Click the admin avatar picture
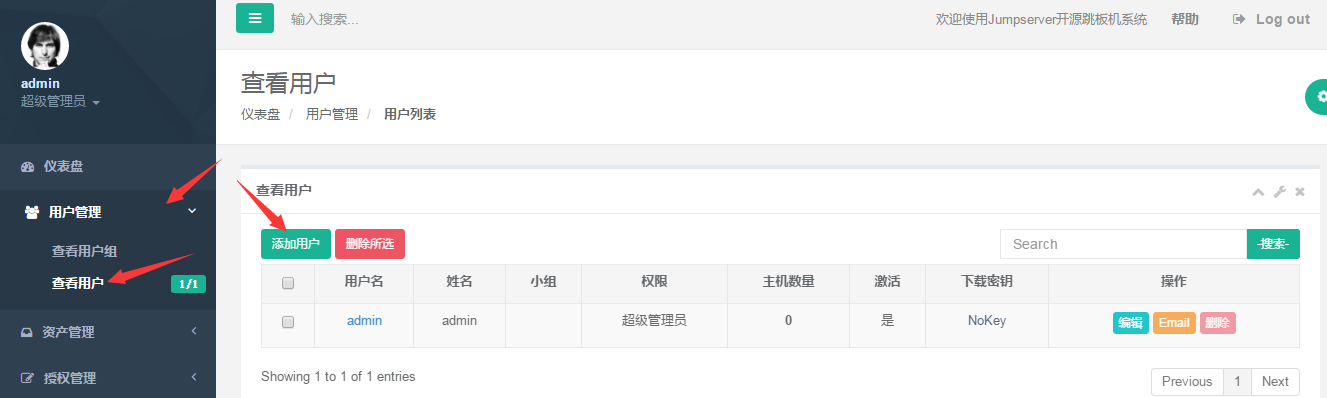 [45, 45]
